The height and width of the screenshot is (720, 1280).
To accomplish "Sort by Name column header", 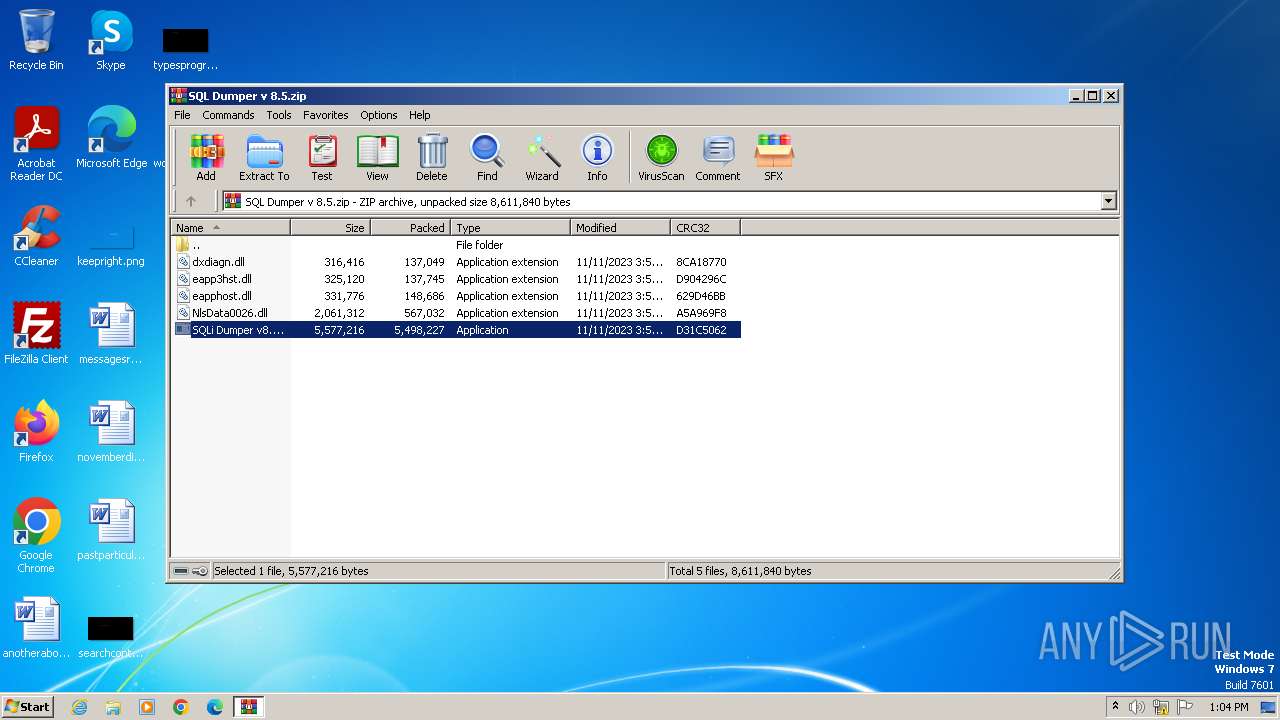I will click(231, 228).
